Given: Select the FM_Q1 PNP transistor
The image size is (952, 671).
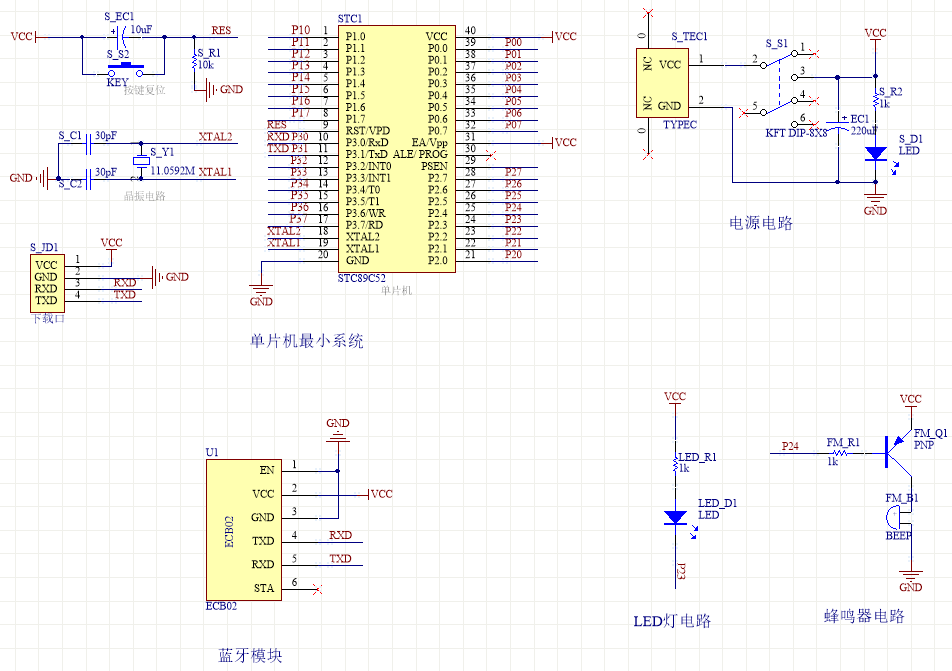Looking at the screenshot, I should point(897,453).
